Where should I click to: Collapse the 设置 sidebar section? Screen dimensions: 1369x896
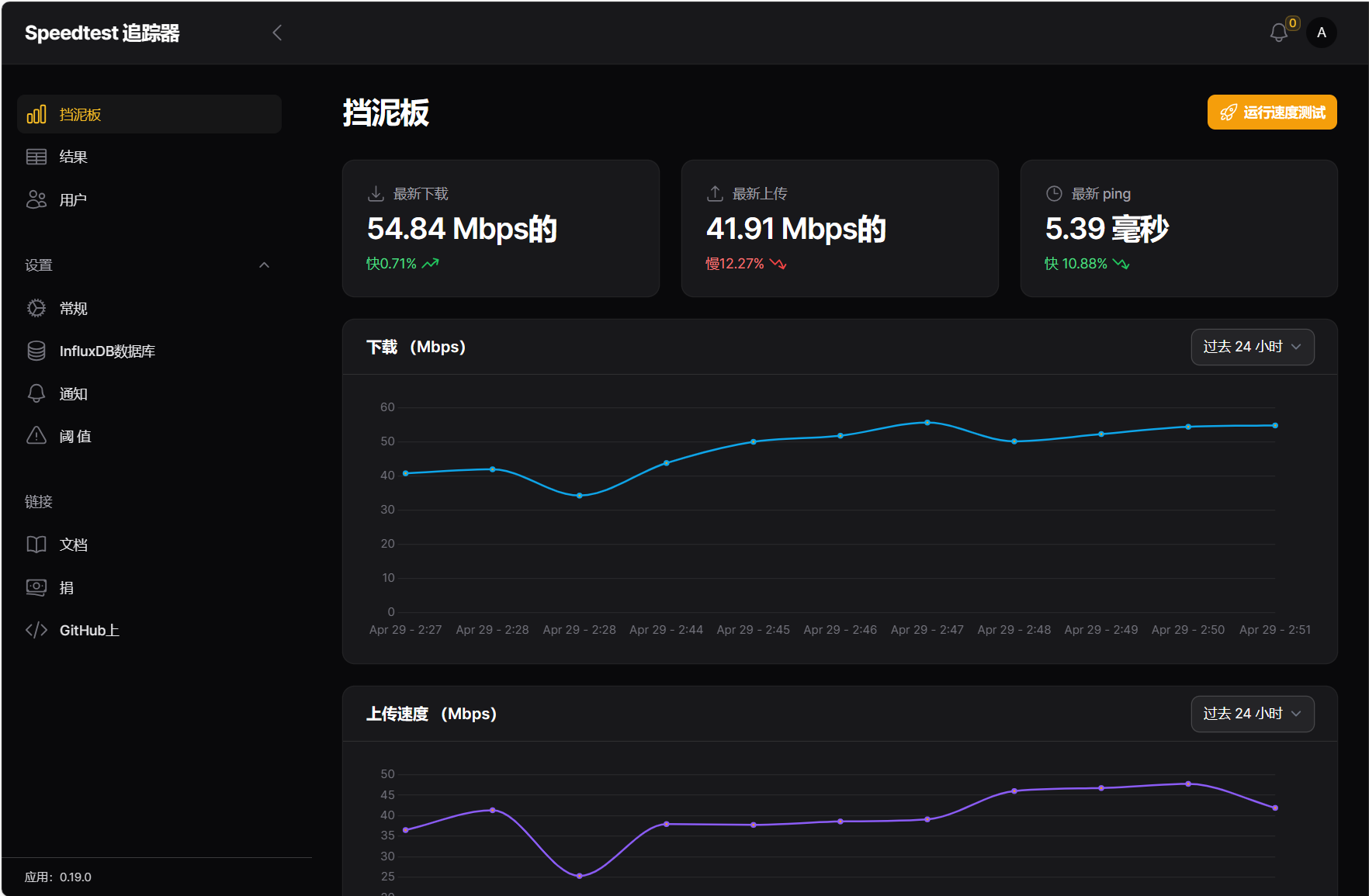(x=264, y=265)
